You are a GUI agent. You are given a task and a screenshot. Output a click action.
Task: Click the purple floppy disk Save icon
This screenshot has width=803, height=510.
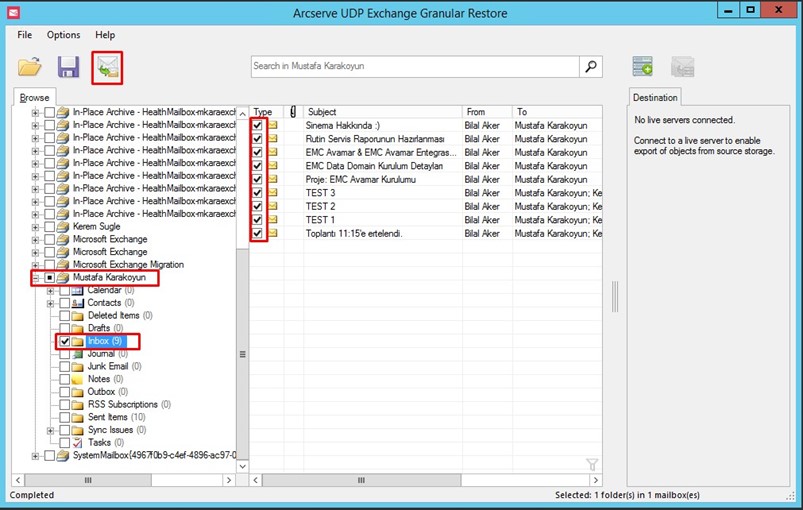click(68, 67)
